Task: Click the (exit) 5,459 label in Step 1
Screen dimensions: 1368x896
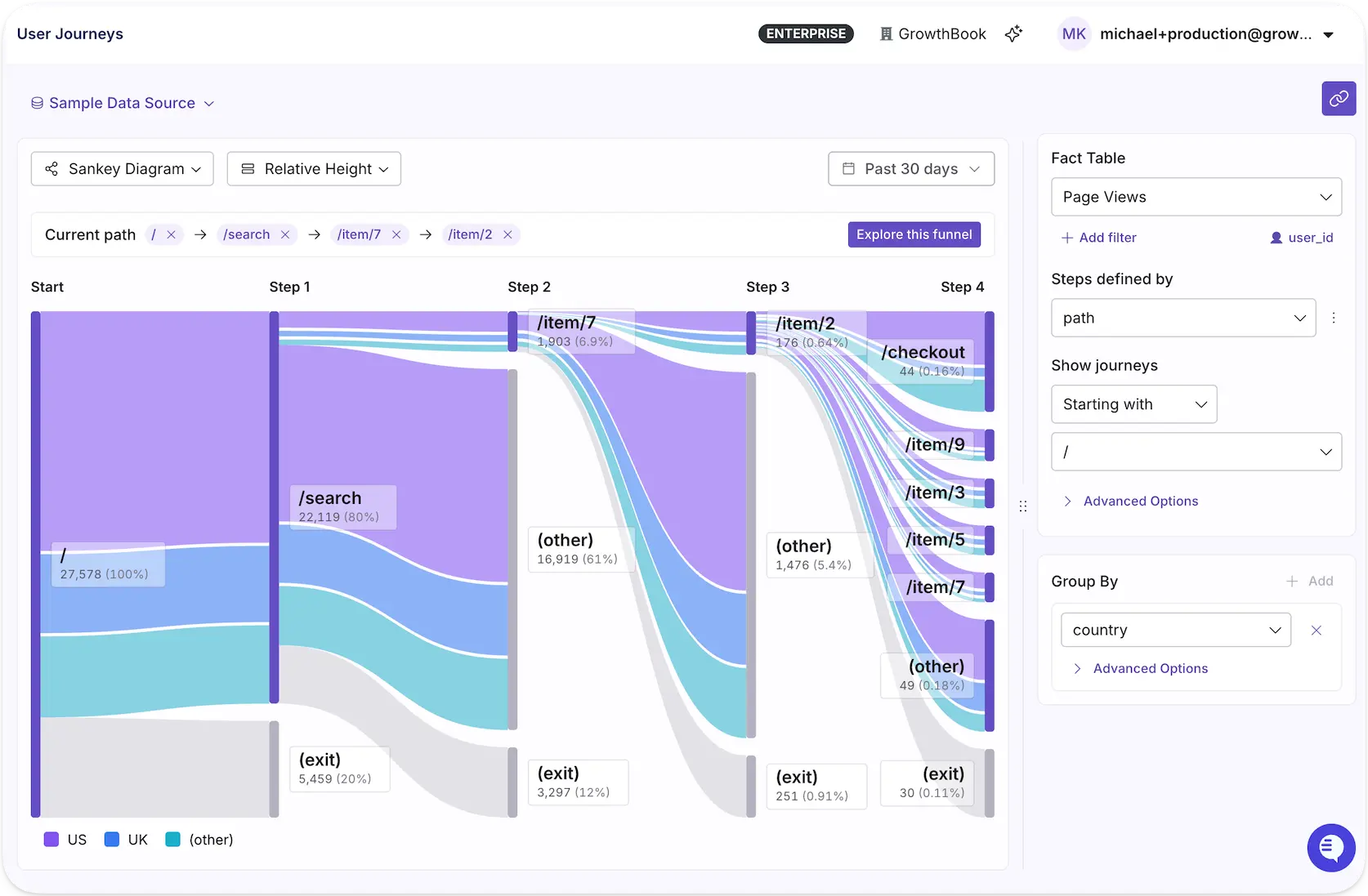Action: pos(340,769)
